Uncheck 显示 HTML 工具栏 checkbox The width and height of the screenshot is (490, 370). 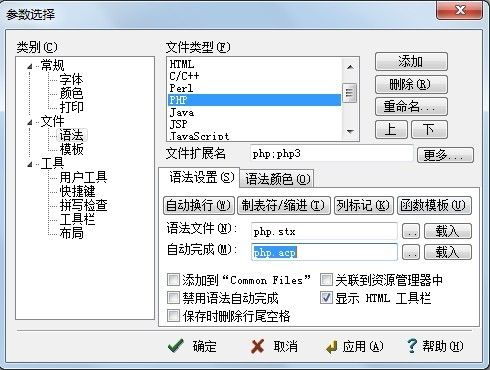326,298
